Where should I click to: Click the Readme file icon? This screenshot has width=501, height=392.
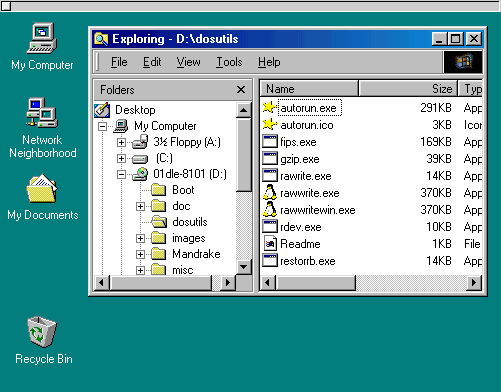coord(270,244)
